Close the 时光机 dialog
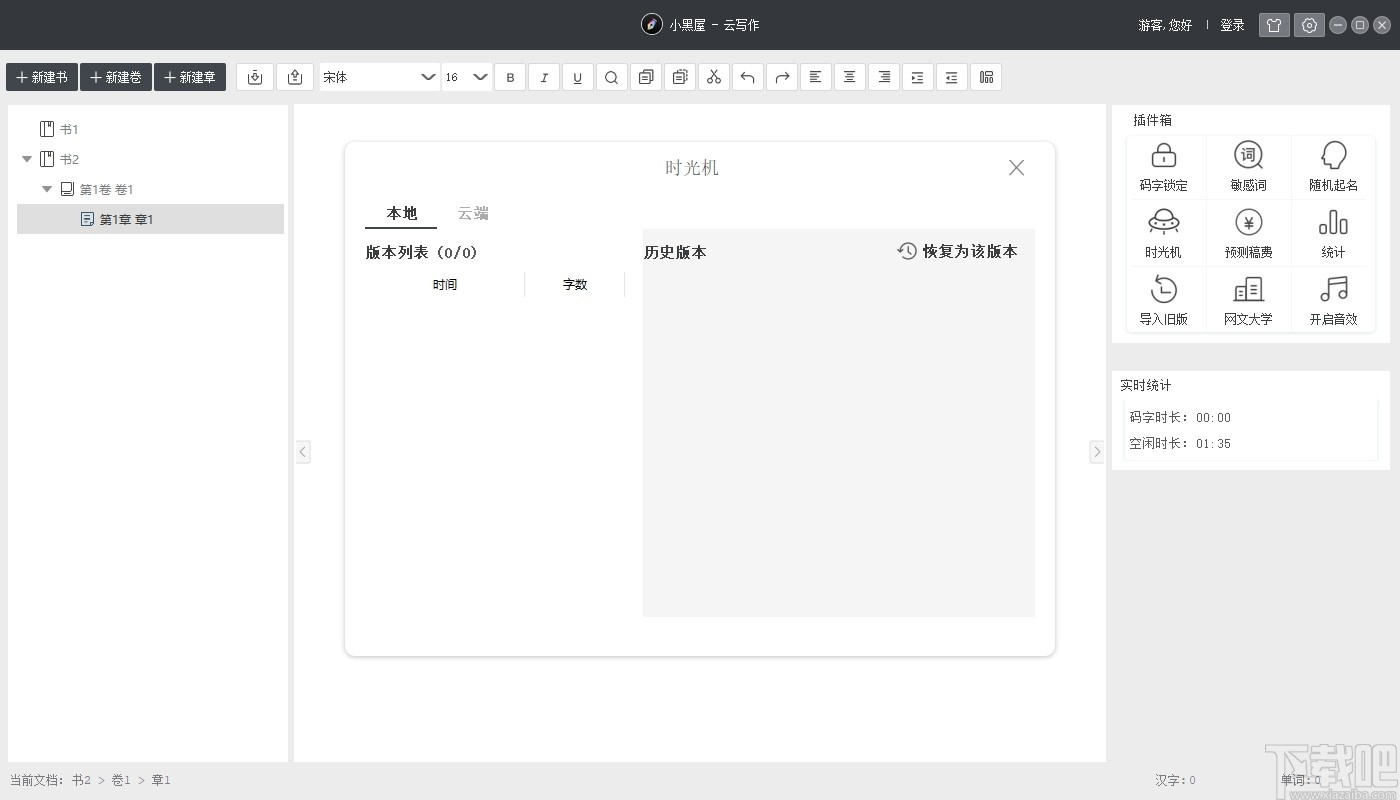Image resolution: width=1400 pixels, height=800 pixels. [1016, 168]
